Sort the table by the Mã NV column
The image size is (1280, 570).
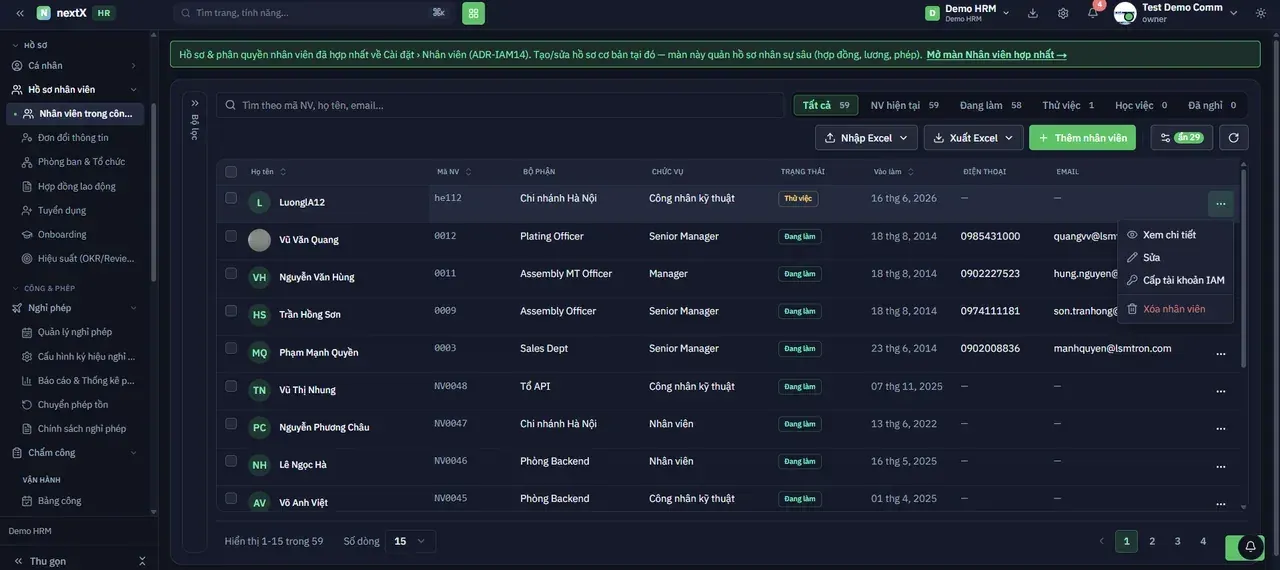tap(453, 172)
